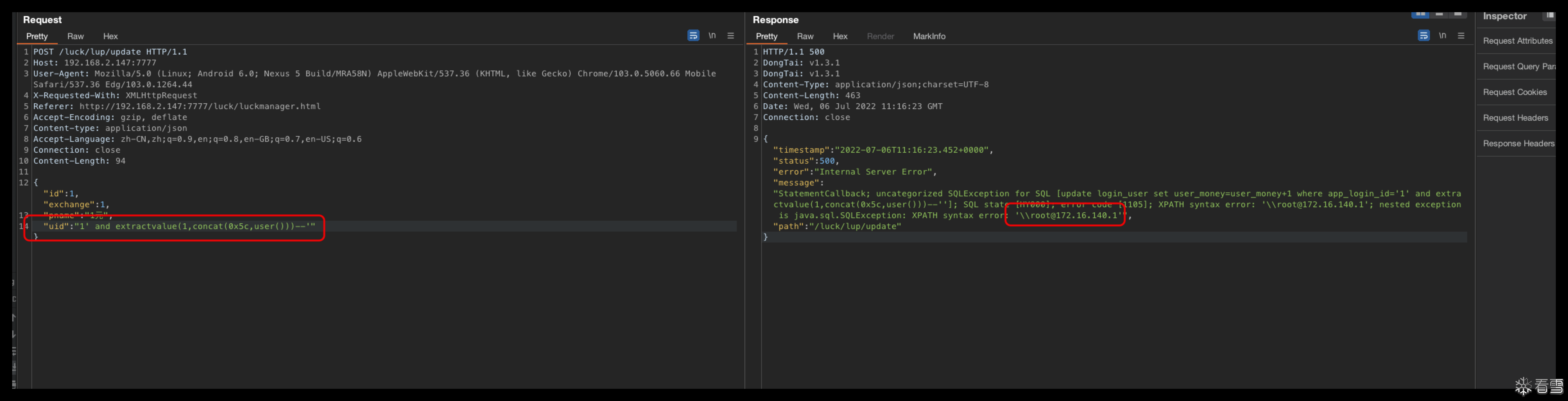
Task: Click the Inspector panel title
Action: [x=1505, y=16]
